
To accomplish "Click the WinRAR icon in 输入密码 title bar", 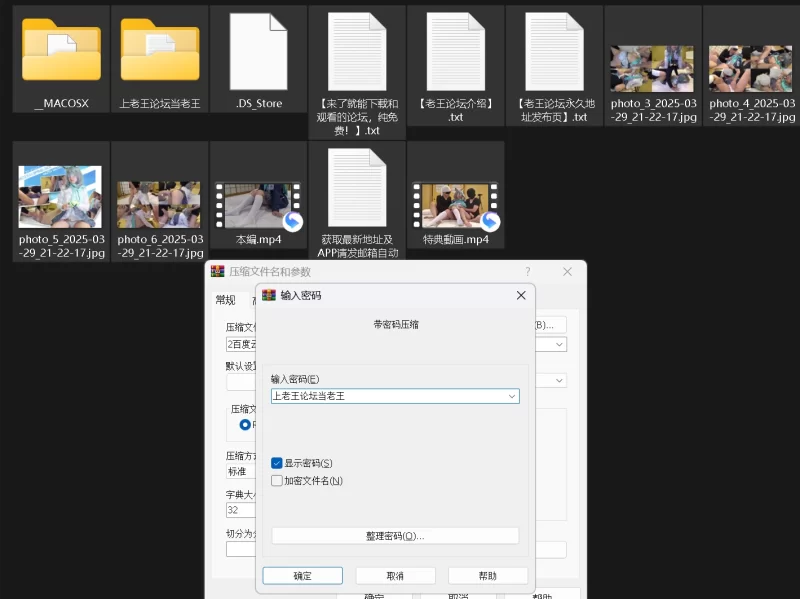I will point(269,296).
